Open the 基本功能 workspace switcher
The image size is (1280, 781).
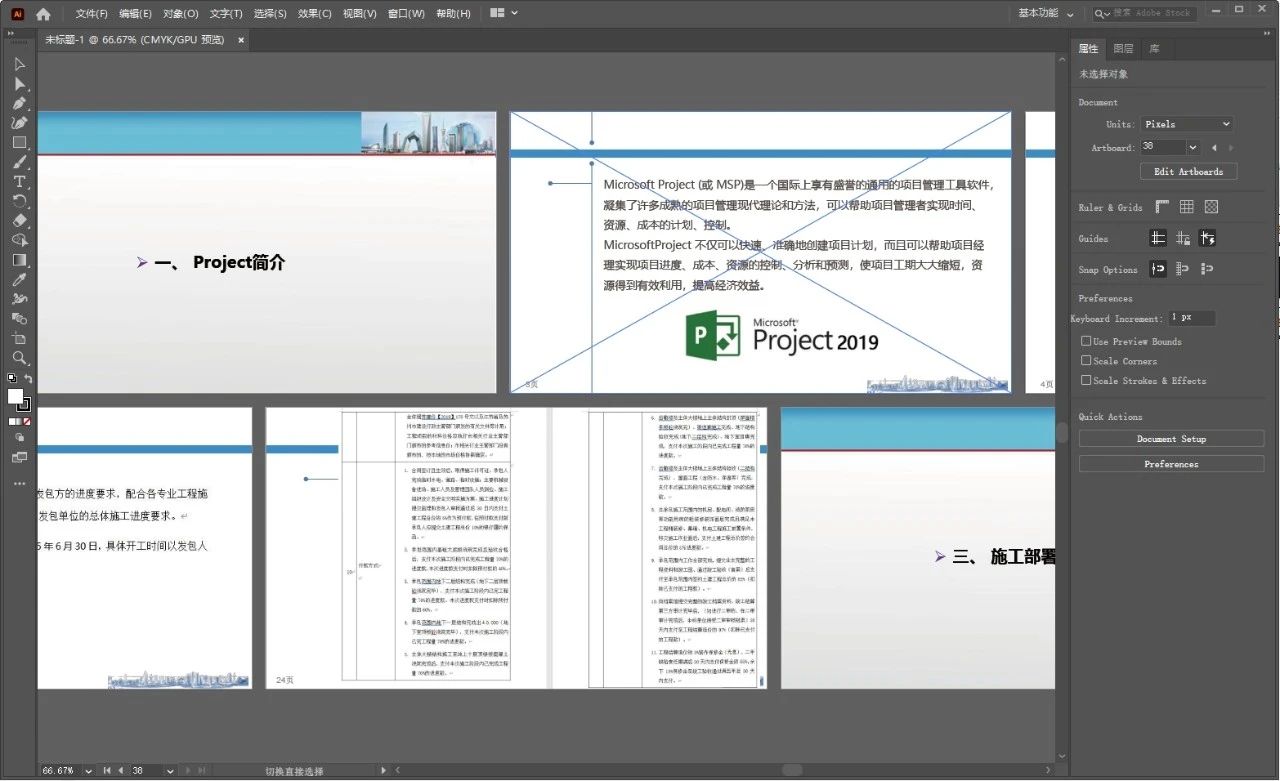click(x=1046, y=13)
